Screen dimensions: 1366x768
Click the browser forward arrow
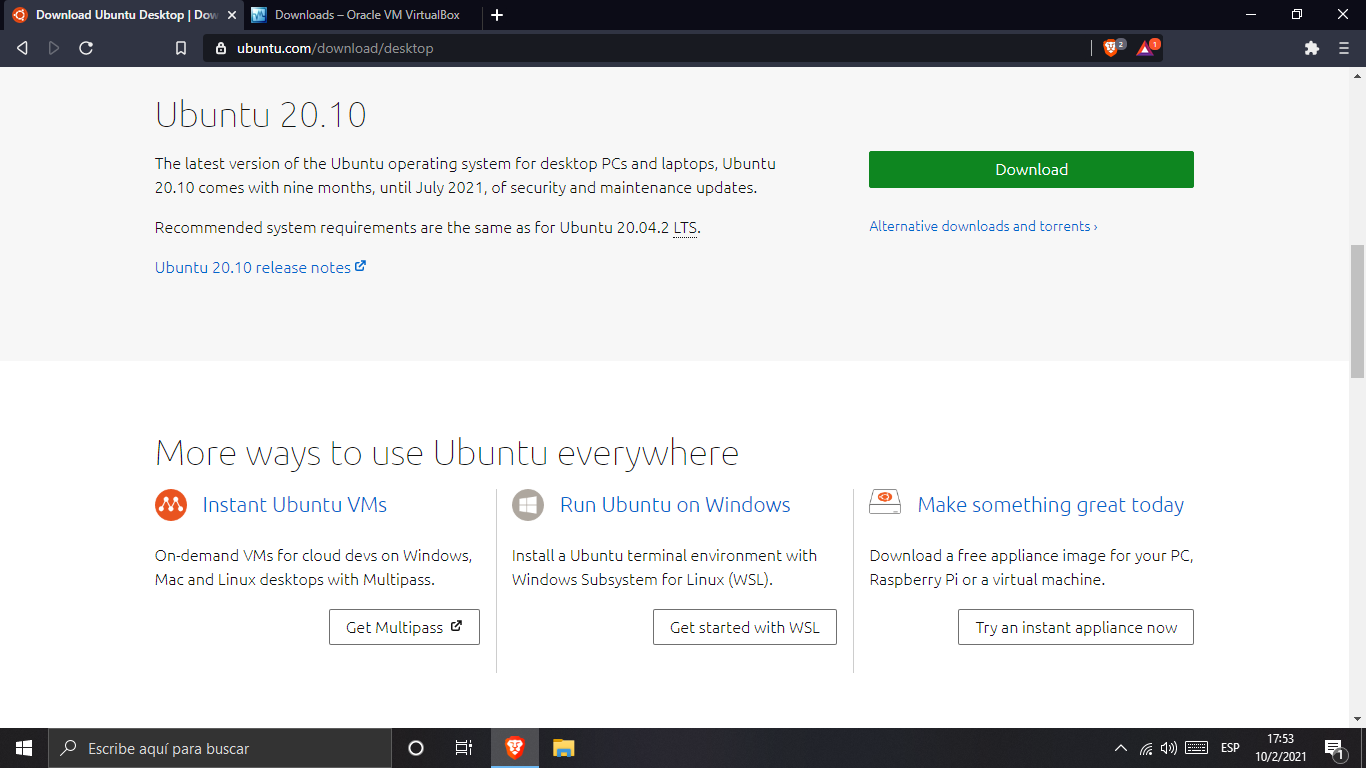pos(54,48)
